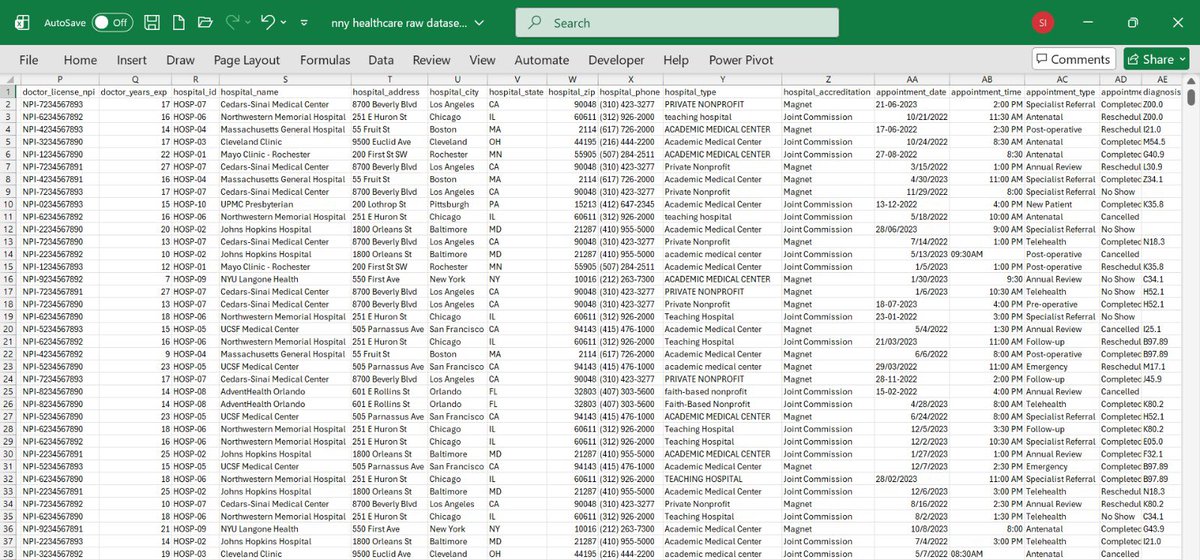Click the 28/06/2023 appointment date cell

pos(911,229)
